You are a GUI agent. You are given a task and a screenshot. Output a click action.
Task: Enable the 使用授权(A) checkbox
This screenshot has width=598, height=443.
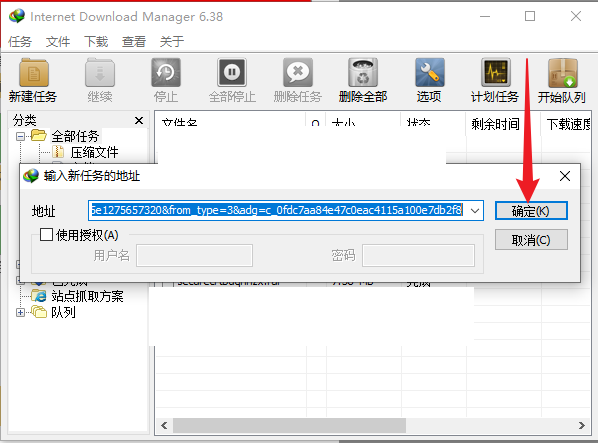click(47, 235)
